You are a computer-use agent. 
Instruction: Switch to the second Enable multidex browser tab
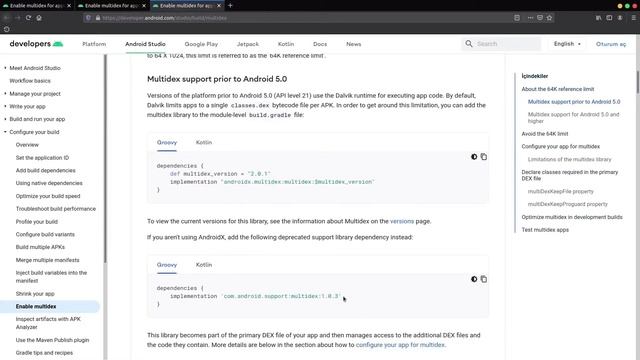click(111, 6)
